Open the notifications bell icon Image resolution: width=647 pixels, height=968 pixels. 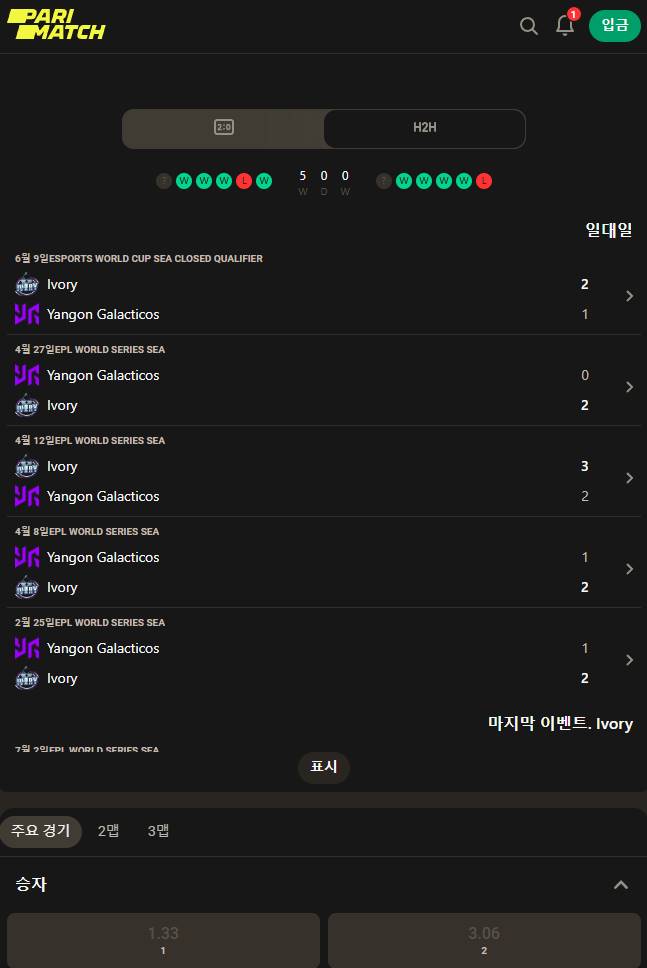[565, 25]
